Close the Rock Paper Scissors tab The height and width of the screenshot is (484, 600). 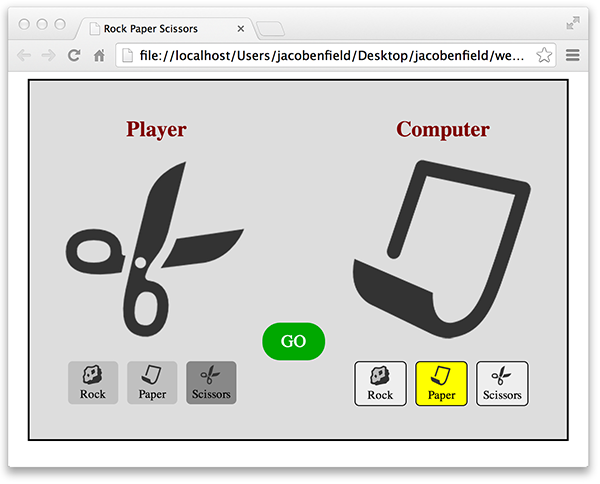pyautogui.click(x=241, y=29)
